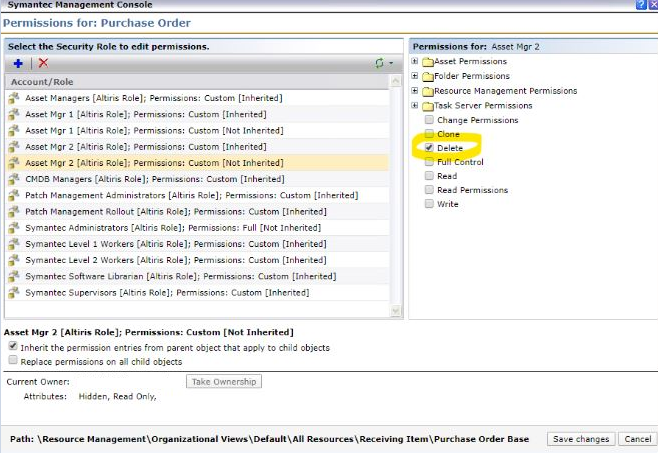Click the Save changes button
This screenshot has width=658, height=453.
pos(579,439)
